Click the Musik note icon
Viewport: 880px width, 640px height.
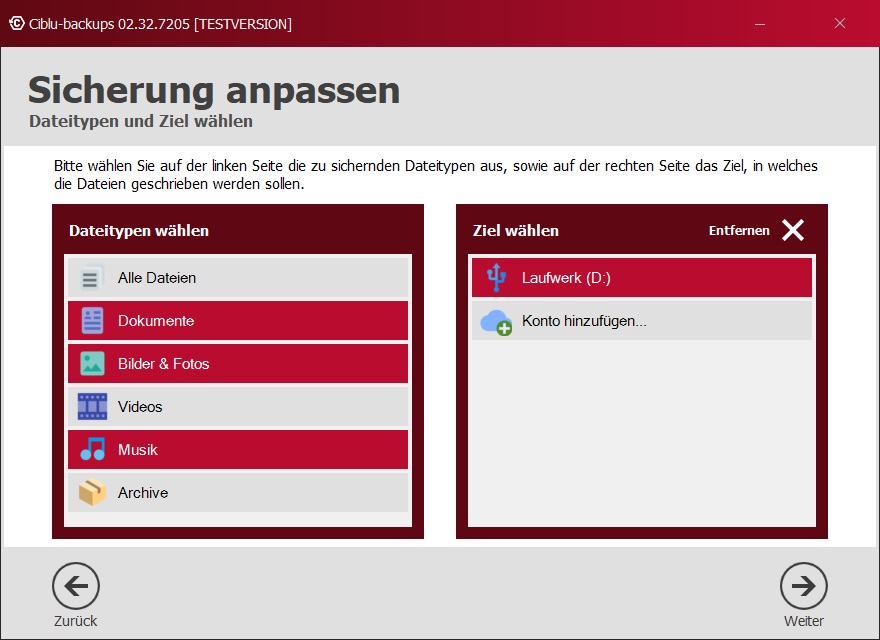point(93,449)
